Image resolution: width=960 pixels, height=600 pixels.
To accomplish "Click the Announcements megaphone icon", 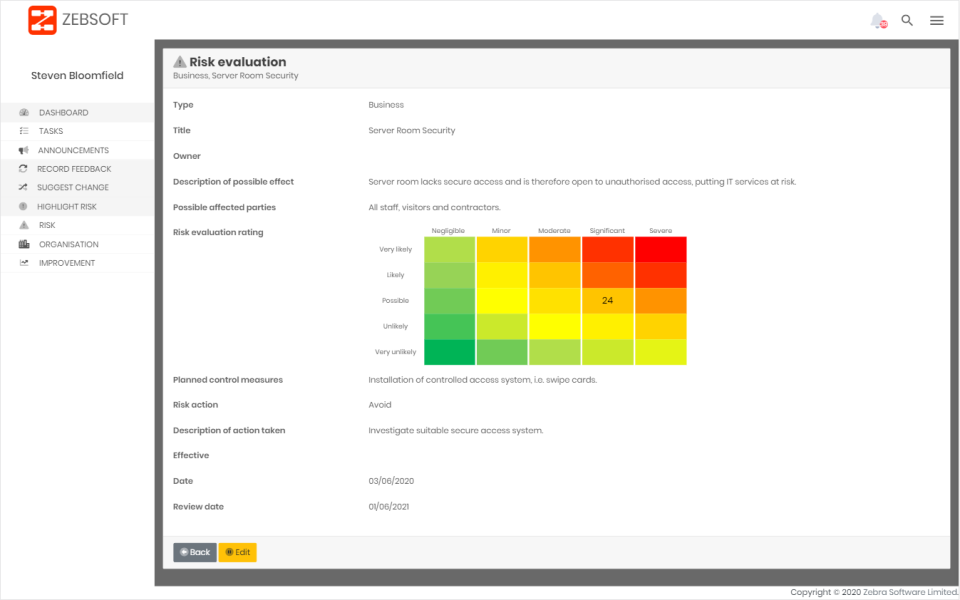I will (x=25, y=150).
